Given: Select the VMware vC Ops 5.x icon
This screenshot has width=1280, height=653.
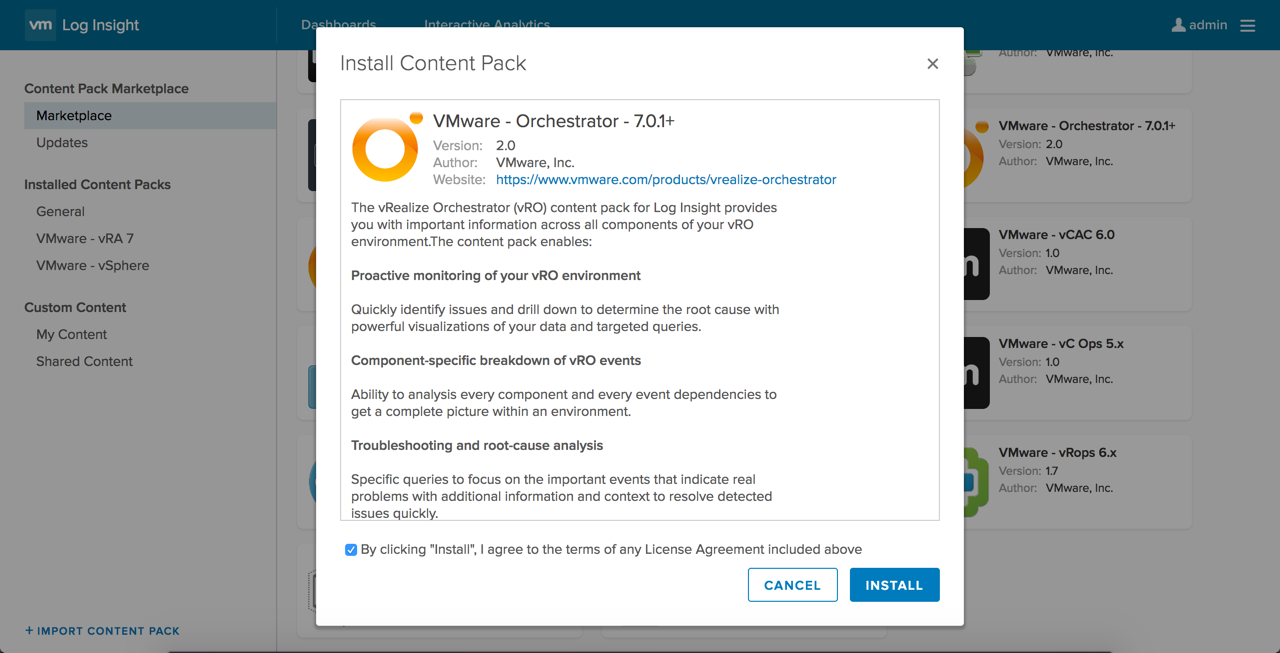Looking at the screenshot, I should [976, 373].
